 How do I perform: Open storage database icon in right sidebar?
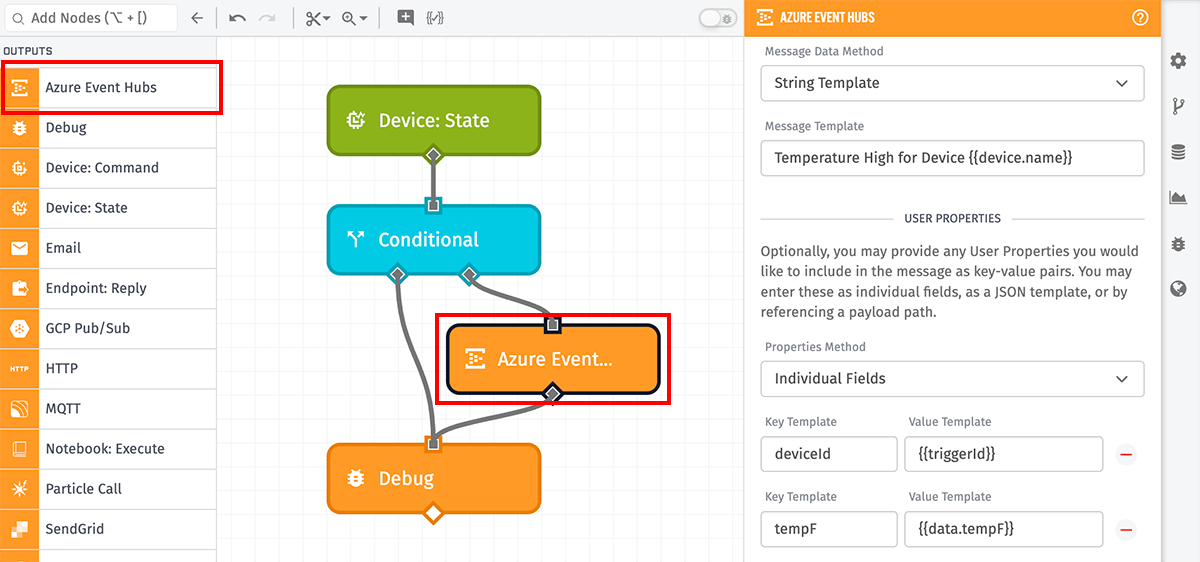(x=1179, y=152)
